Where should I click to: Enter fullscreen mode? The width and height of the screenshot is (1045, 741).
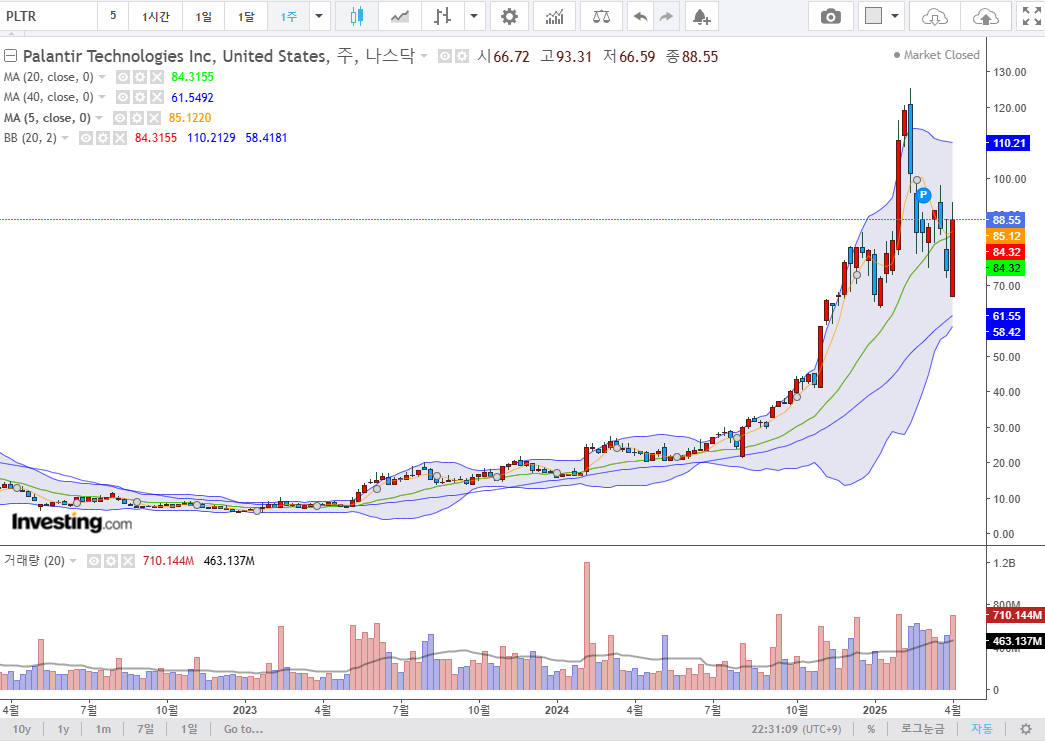(x=1032, y=16)
